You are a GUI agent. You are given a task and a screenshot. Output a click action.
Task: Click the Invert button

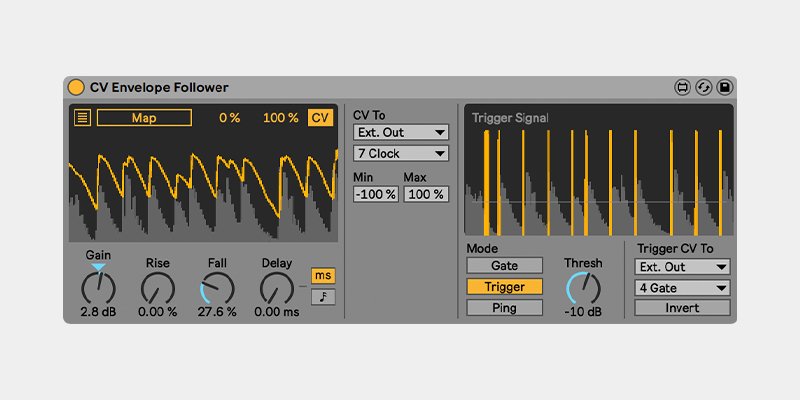683,308
